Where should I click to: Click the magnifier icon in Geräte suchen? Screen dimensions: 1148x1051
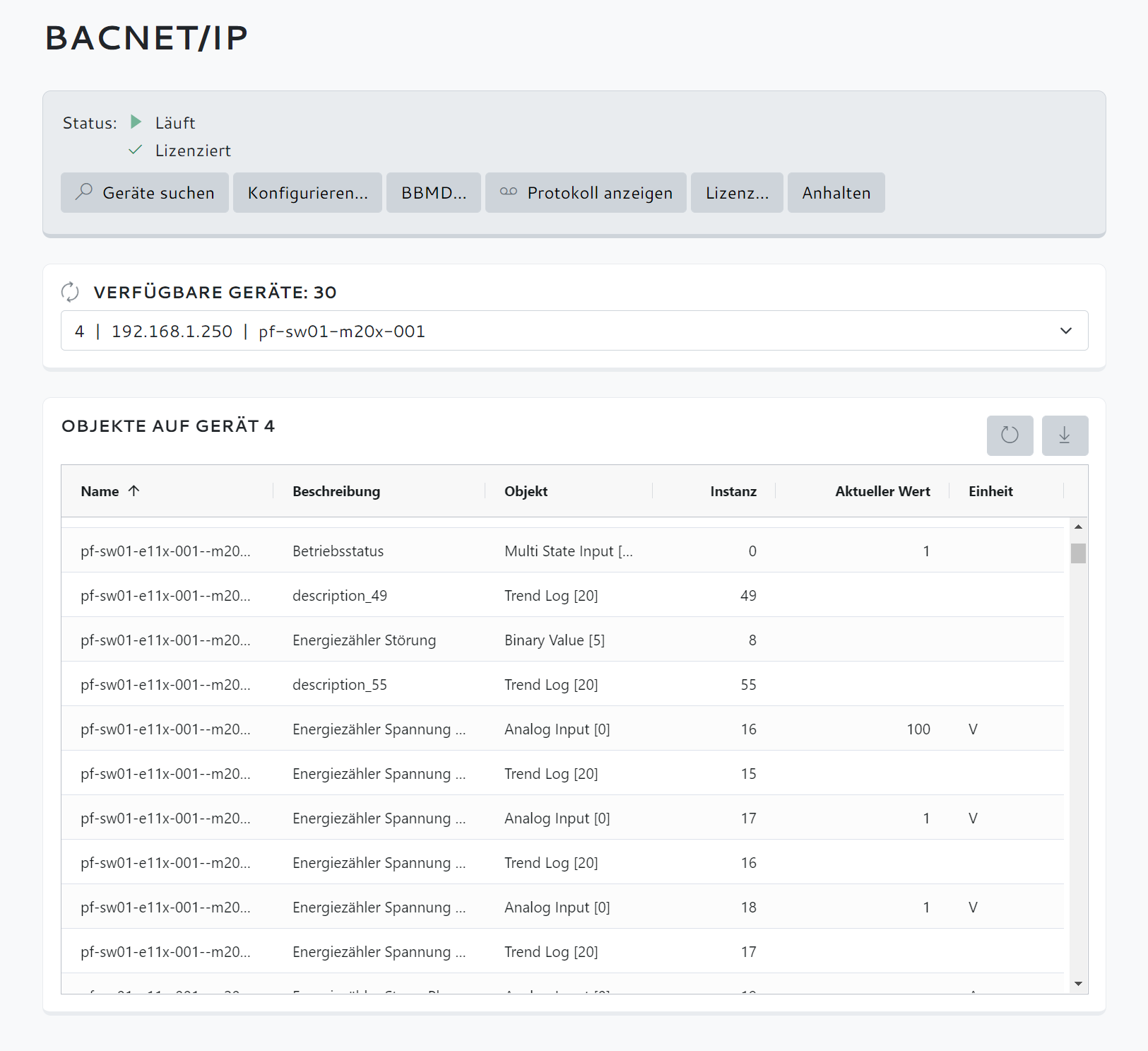[x=84, y=192]
